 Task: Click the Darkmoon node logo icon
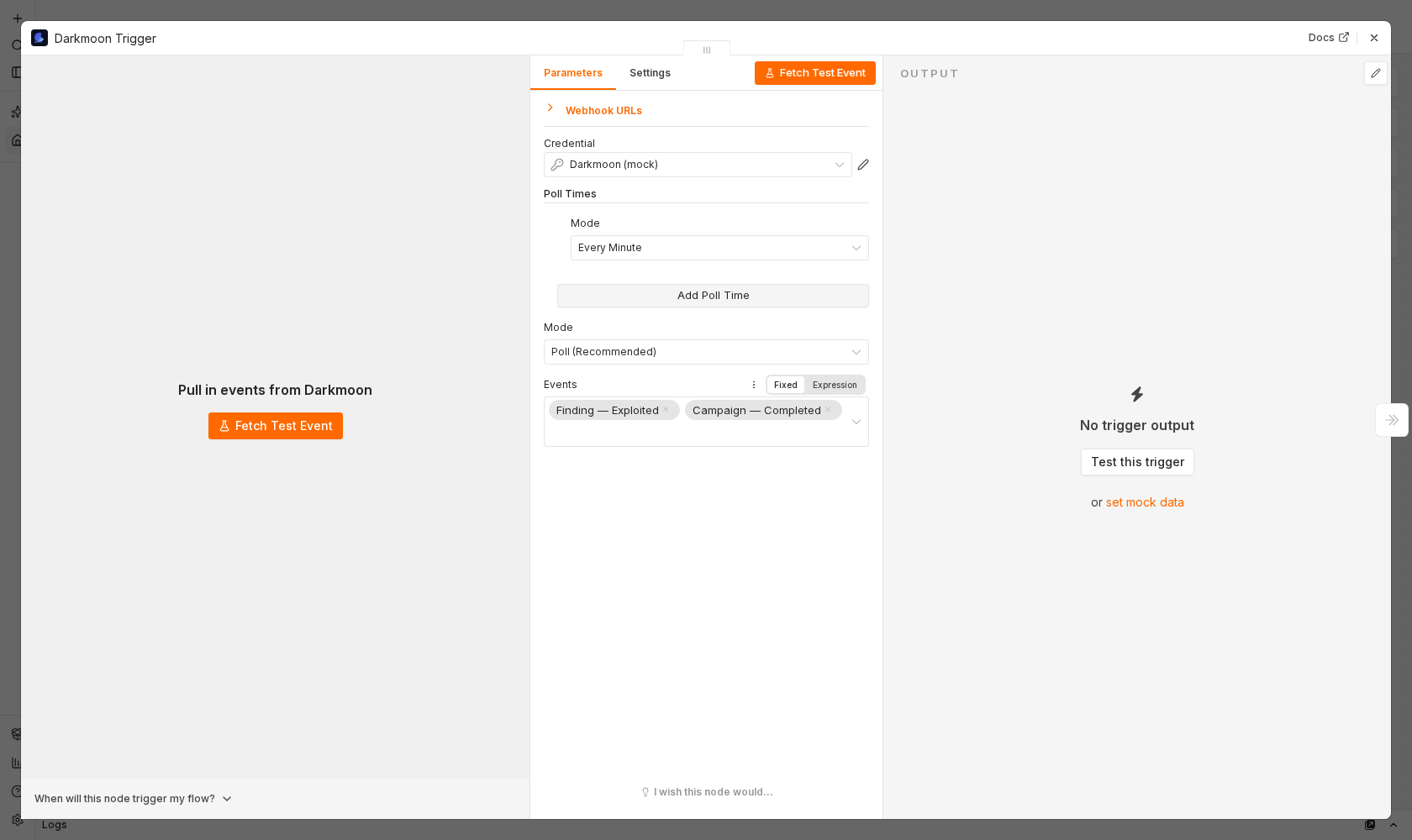pyautogui.click(x=40, y=38)
